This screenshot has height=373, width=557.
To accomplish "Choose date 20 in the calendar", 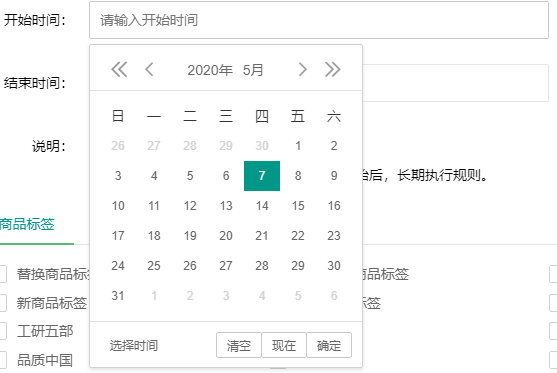I will (x=226, y=236).
